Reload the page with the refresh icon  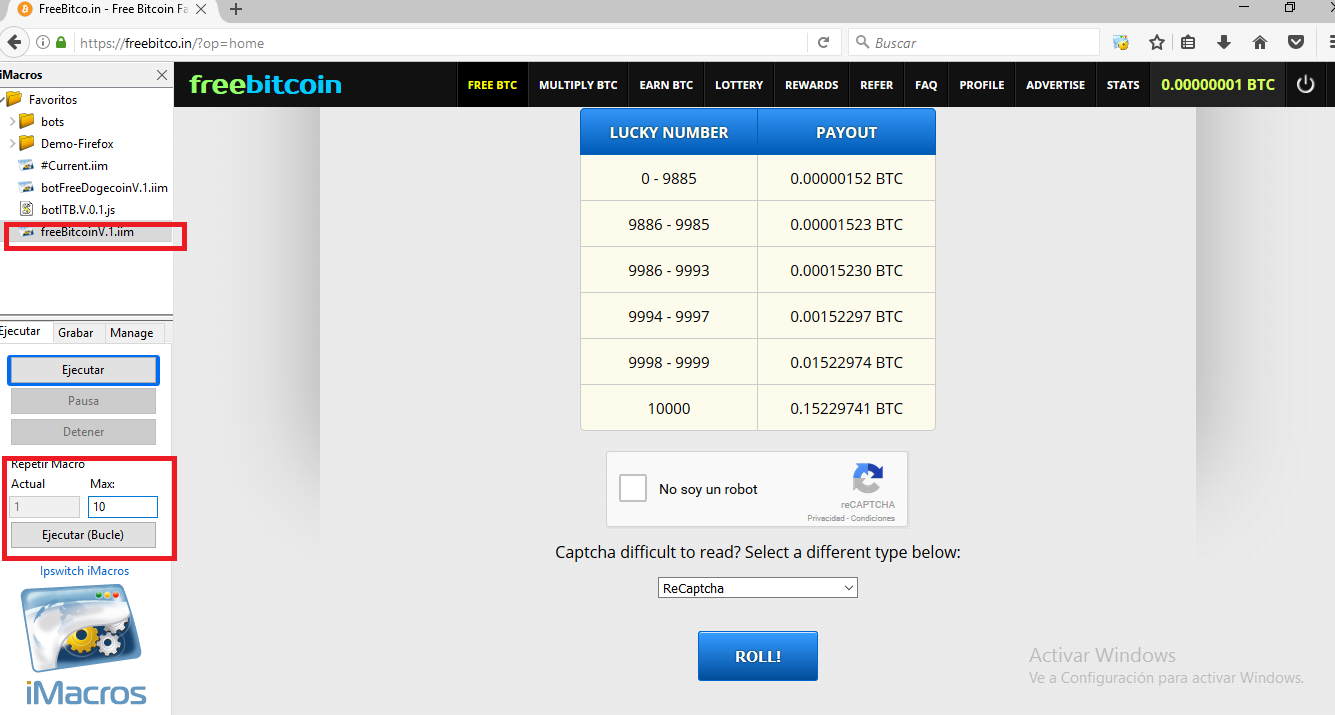click(x=823, y=43)
